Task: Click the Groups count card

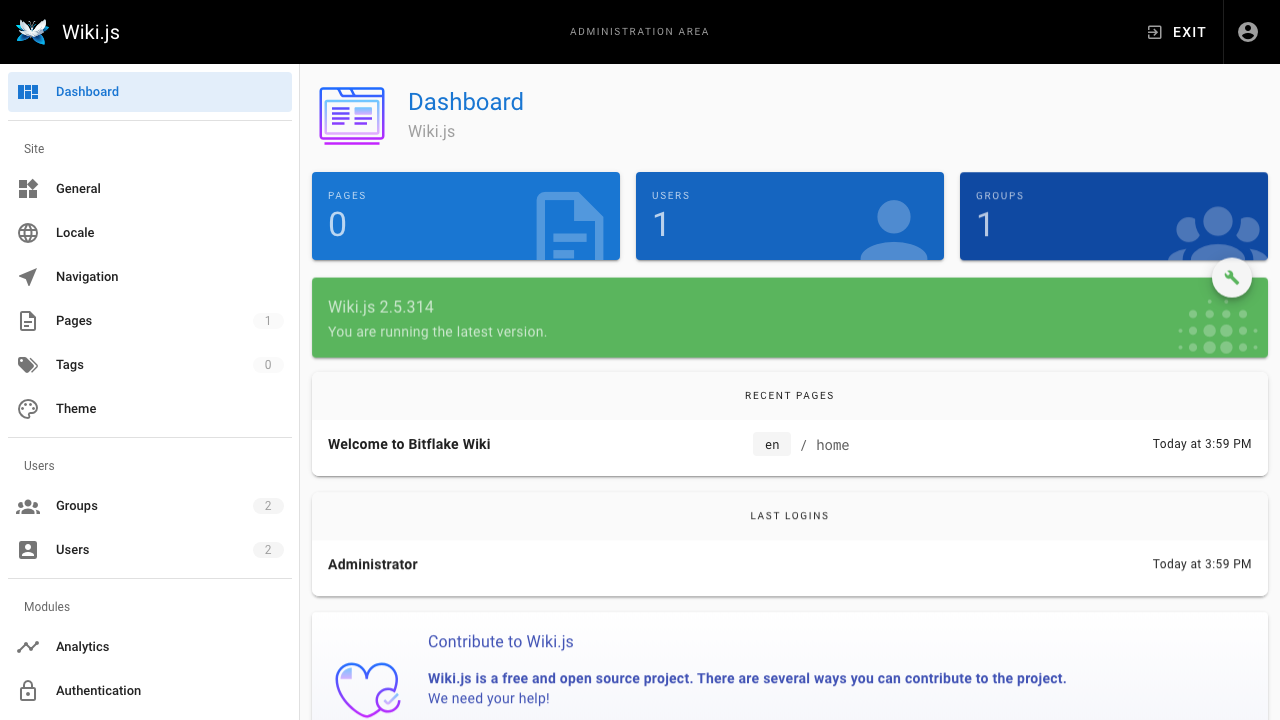Action: coord(1114,216)
